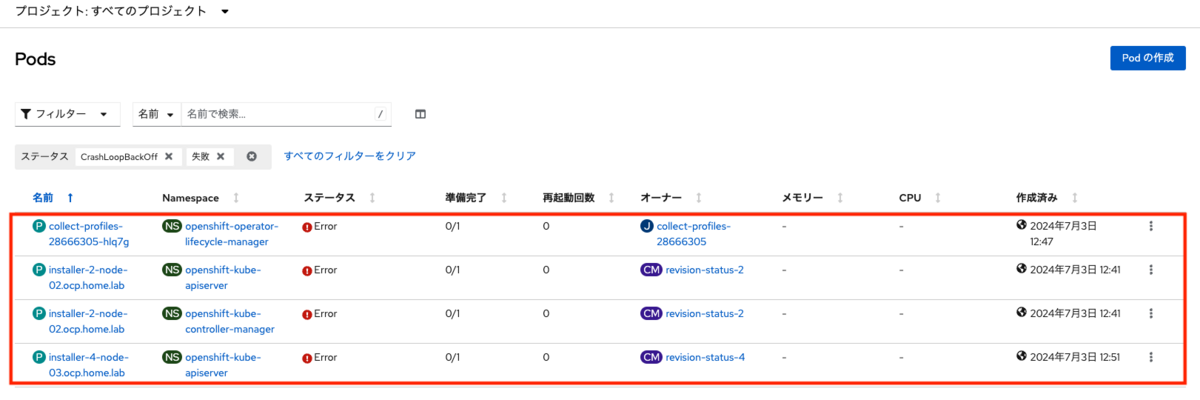Screen dimensions: 1200x400
Task: Open the column management icon
Action: point(420,114)
